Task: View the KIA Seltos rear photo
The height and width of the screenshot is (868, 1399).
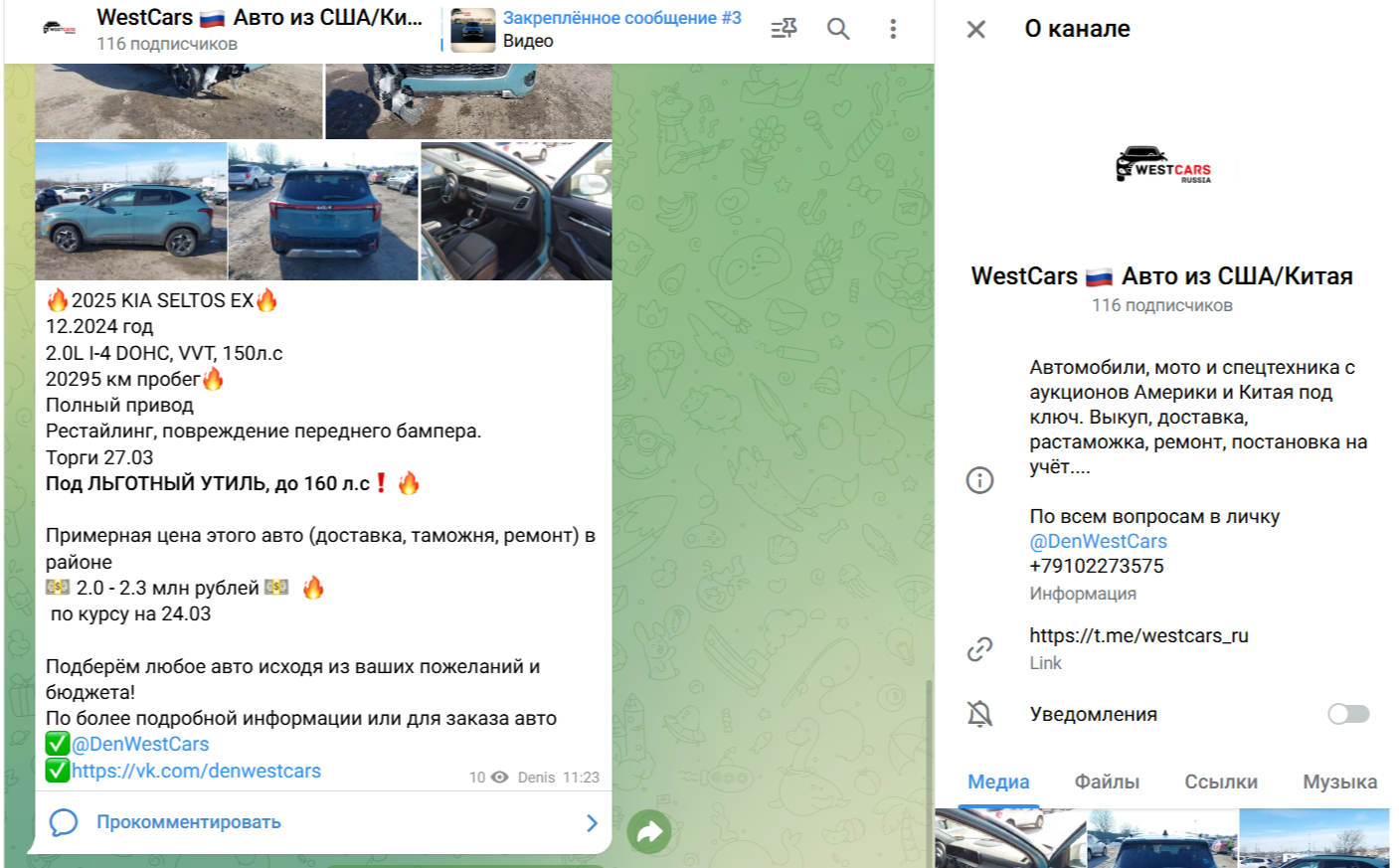Action: click(323, 211)
